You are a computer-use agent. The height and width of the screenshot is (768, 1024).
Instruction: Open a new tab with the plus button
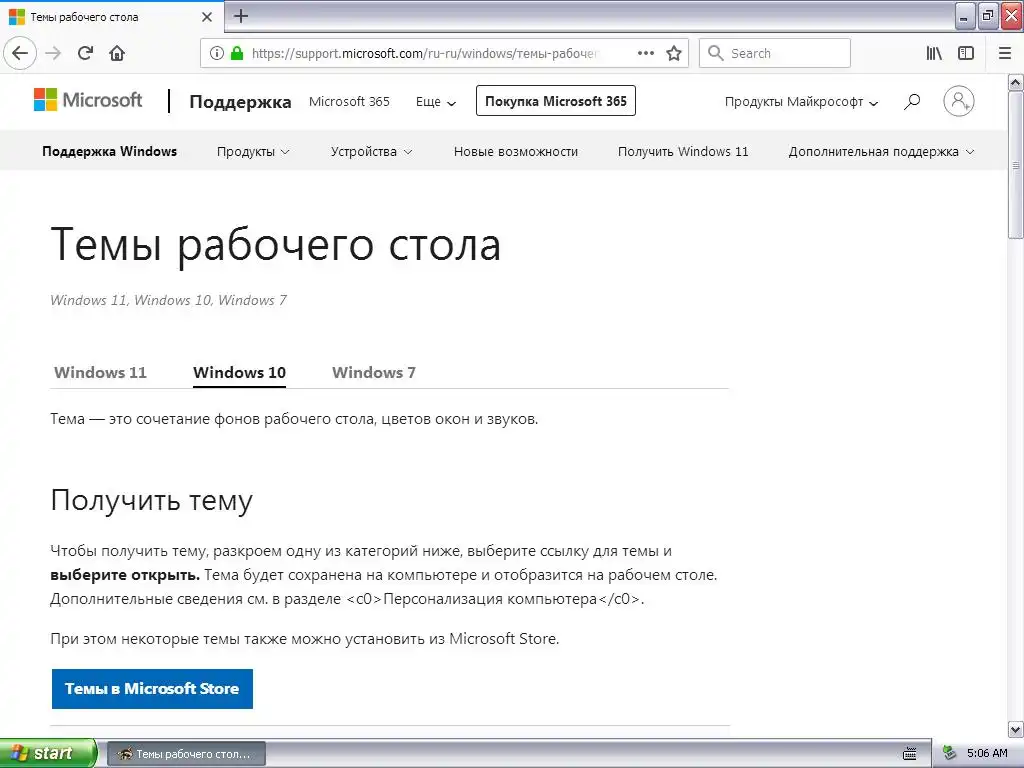241,16
